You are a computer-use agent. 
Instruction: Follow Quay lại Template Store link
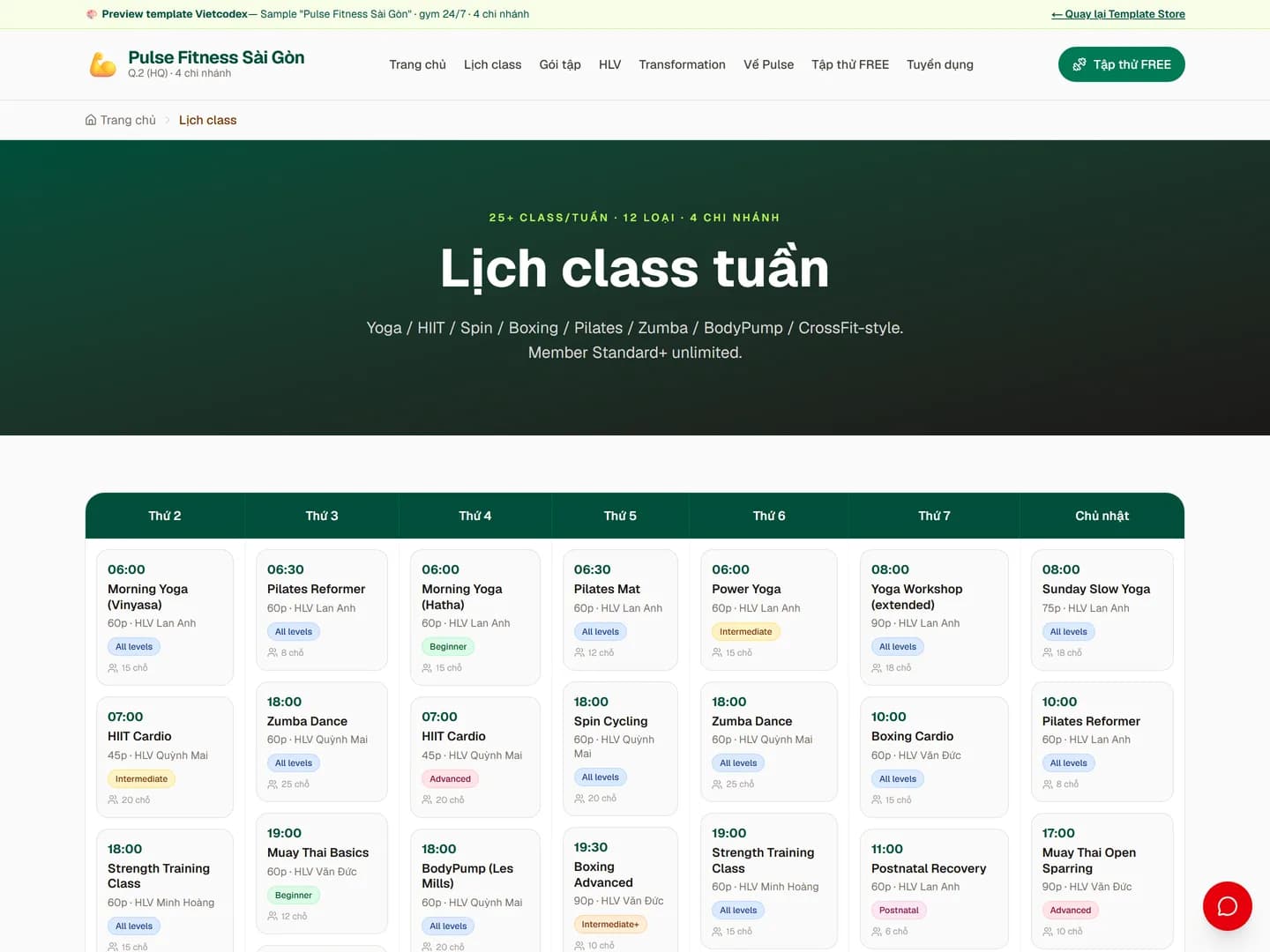(1117, 14)
